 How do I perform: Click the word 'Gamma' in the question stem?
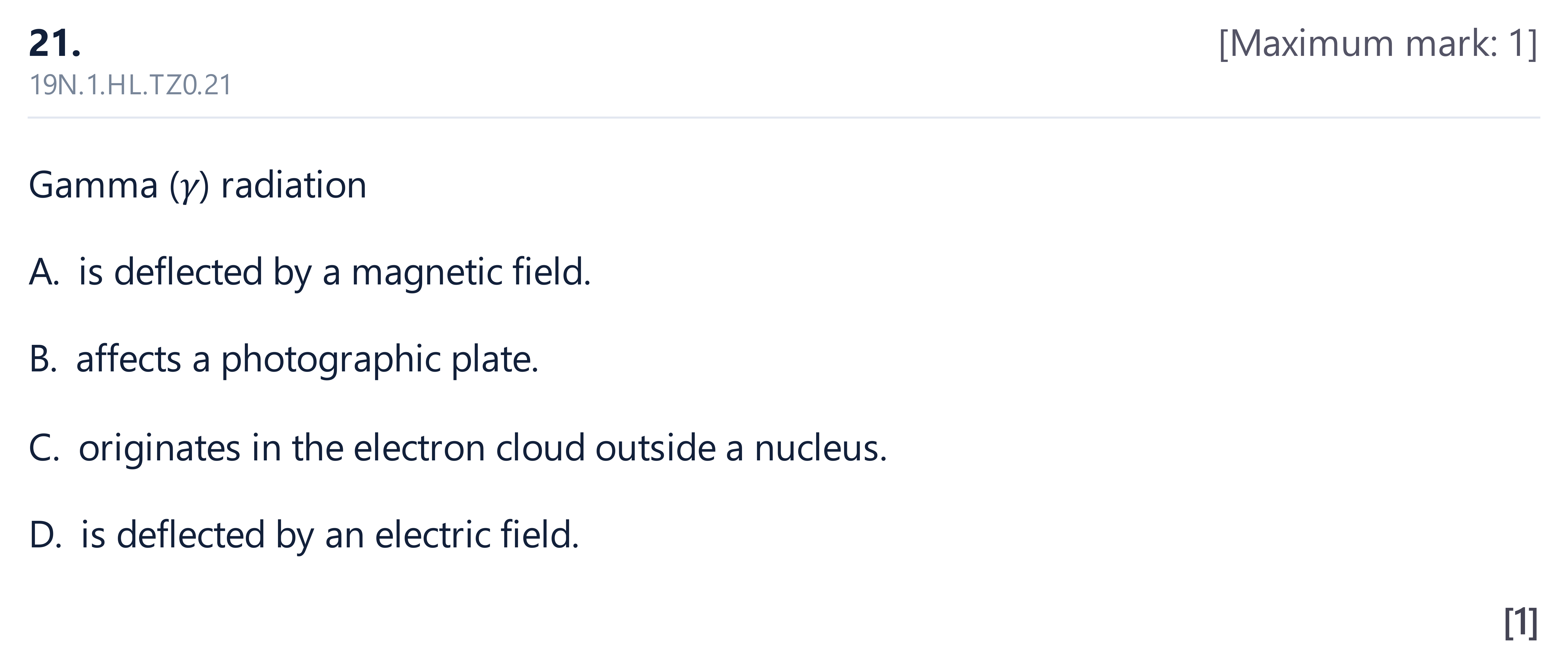[93, 185]
